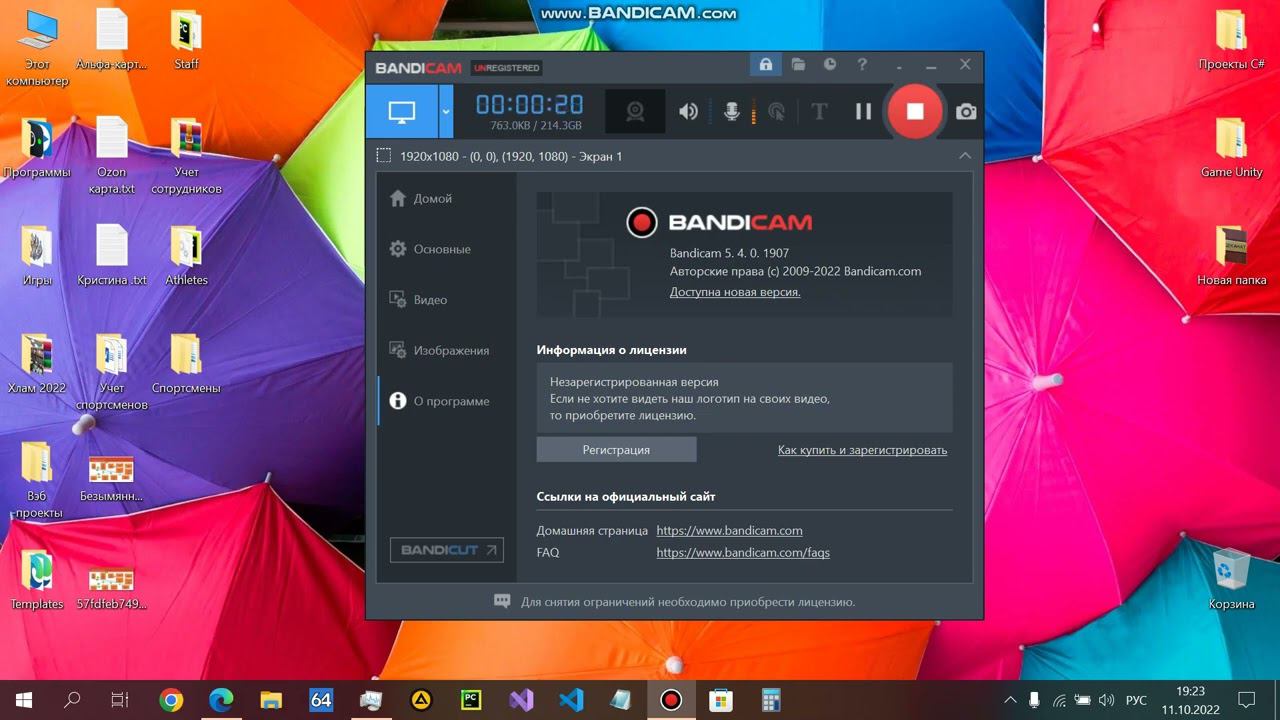This screenshot has width=1280, height=720.
Task: Select the Staff folder on desktop
Action: click(186, 40)
